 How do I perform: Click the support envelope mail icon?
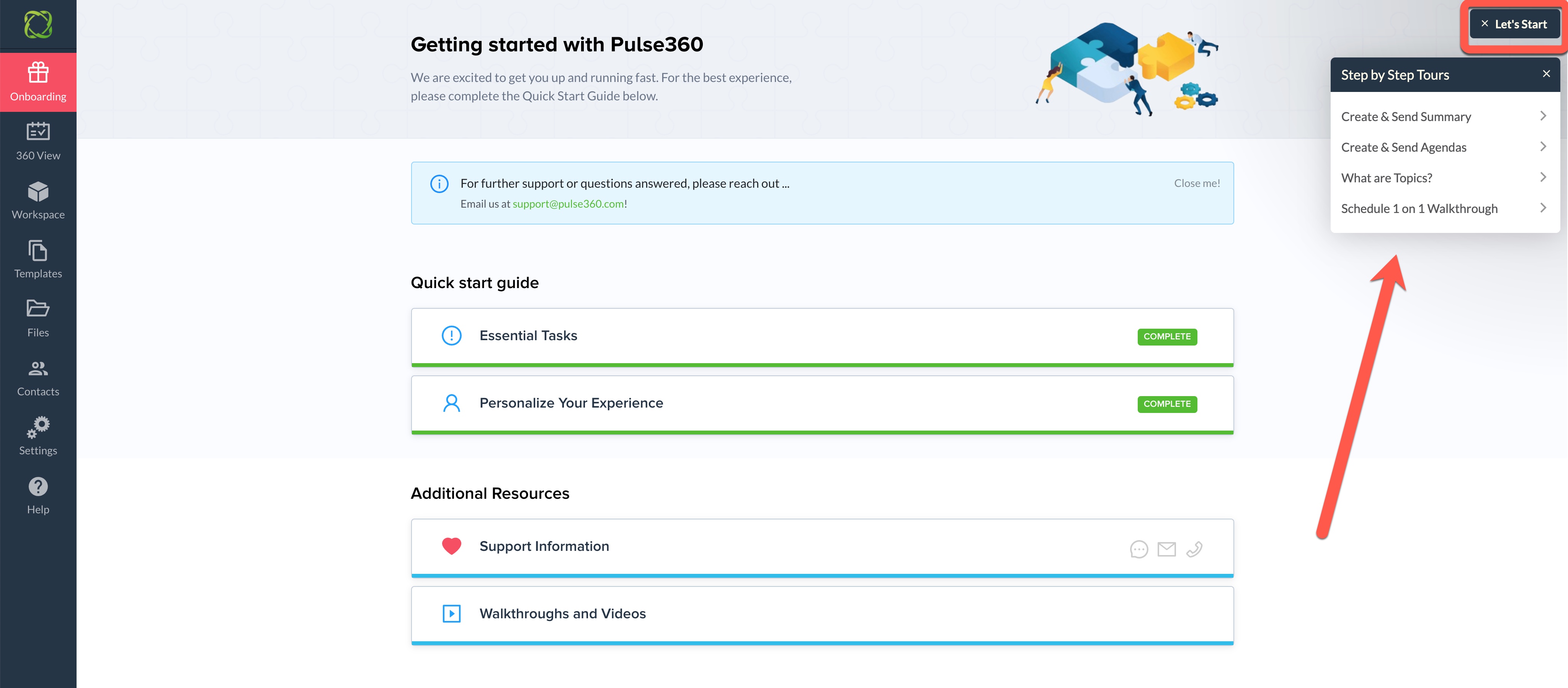click(x=1166, y=549)
